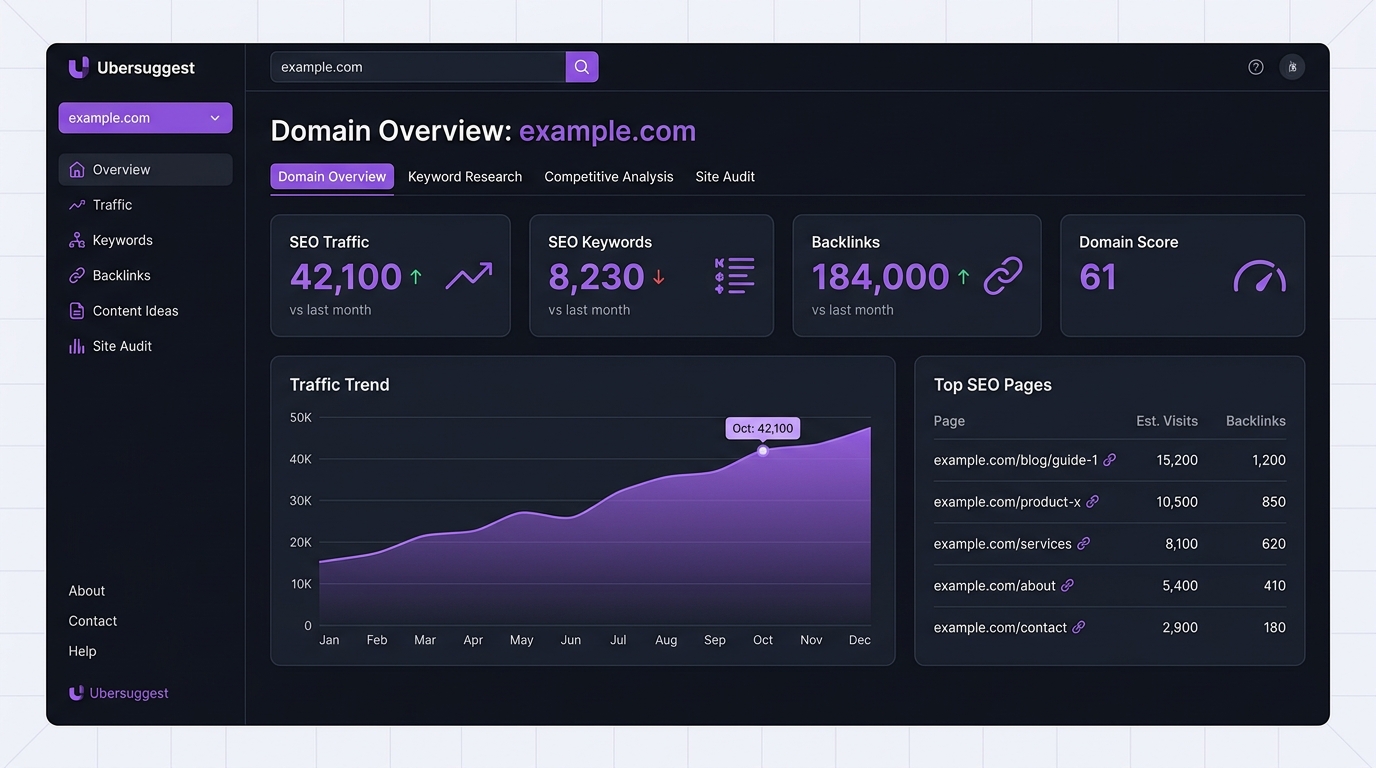This screenshot has width=1376, height=768.
Task: Open the Competitive Analysis tab
Action: click(609, 177)
